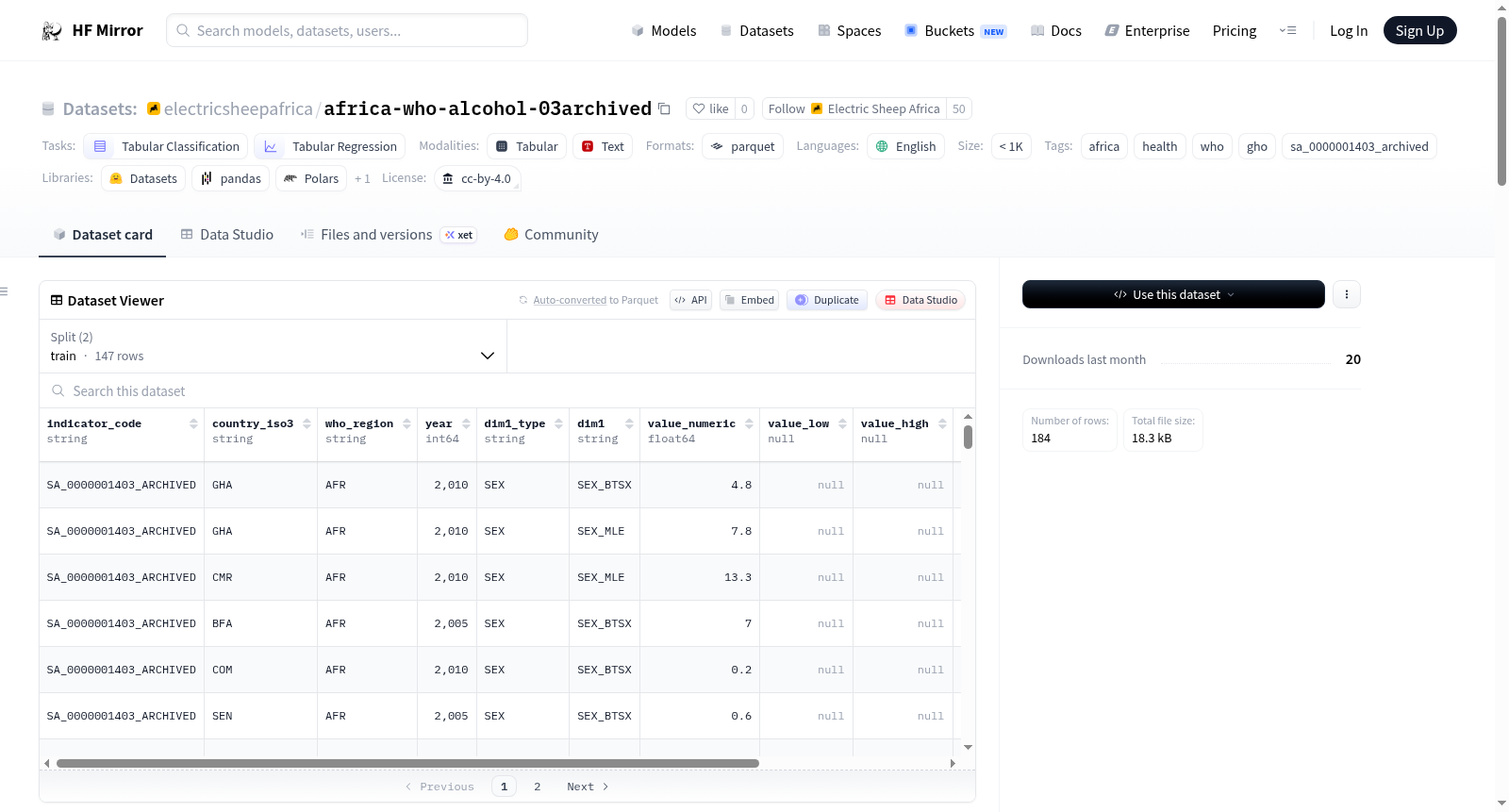1509x812 pixels.
Task: Click the Dataset Viewer table icon
Action: click(57, 300)
